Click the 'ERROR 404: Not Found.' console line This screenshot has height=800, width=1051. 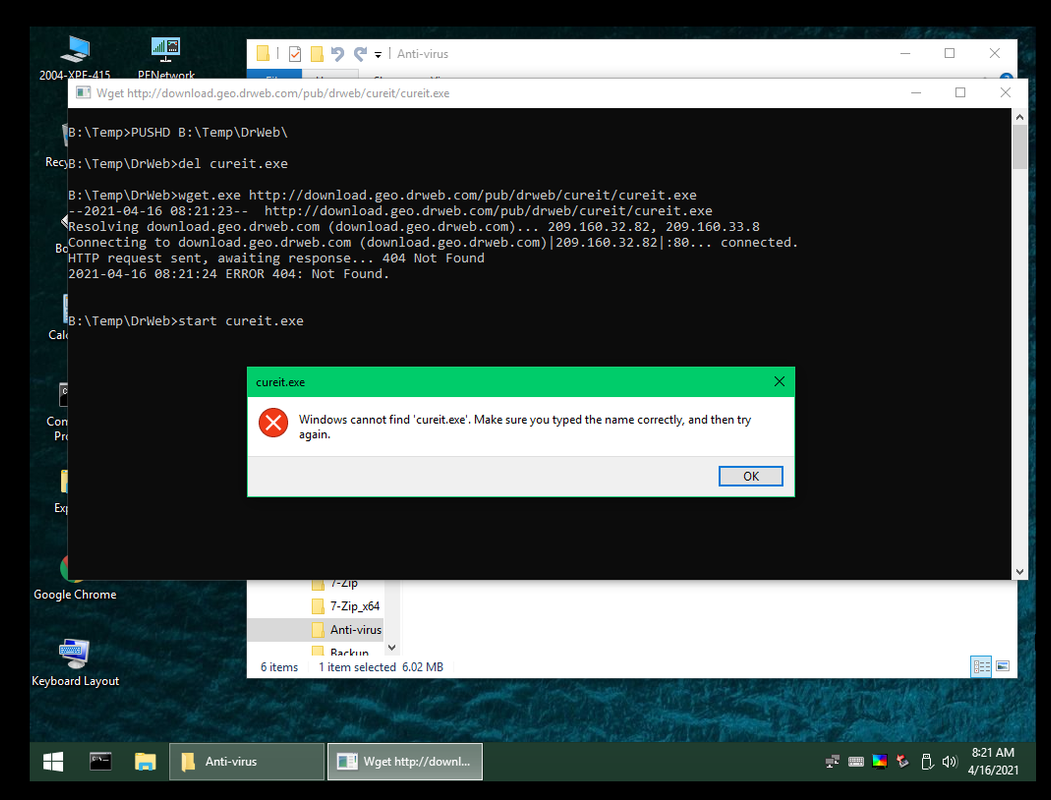click(229, 273)
